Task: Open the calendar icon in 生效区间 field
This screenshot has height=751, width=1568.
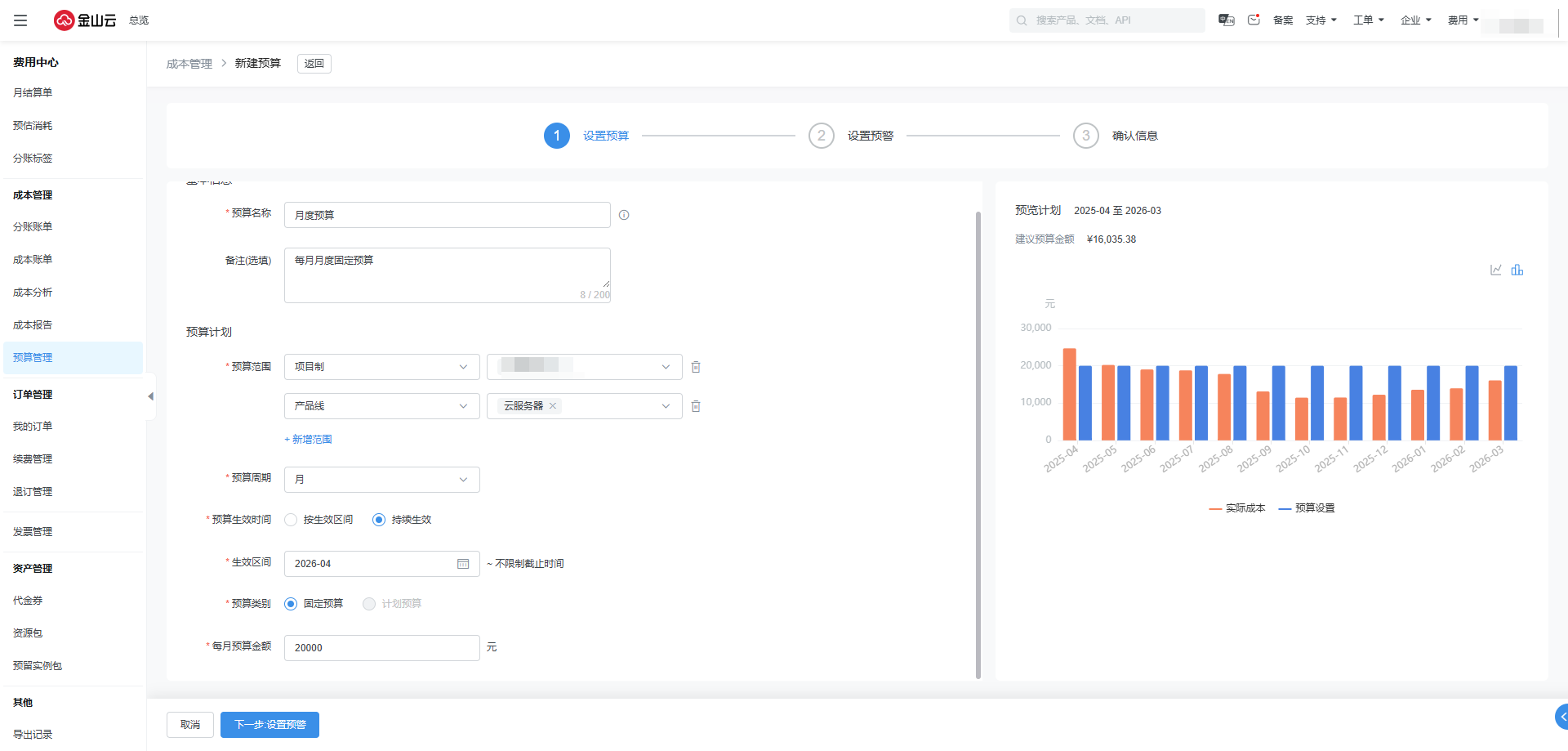Action: pyautogui.click(x=463, y=564)
